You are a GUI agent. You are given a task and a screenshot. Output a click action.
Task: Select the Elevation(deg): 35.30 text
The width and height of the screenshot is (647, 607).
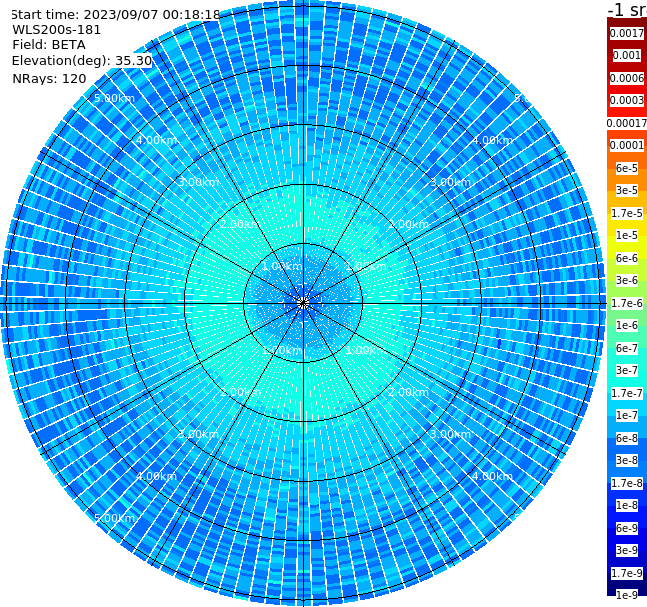tap(82, 61)
